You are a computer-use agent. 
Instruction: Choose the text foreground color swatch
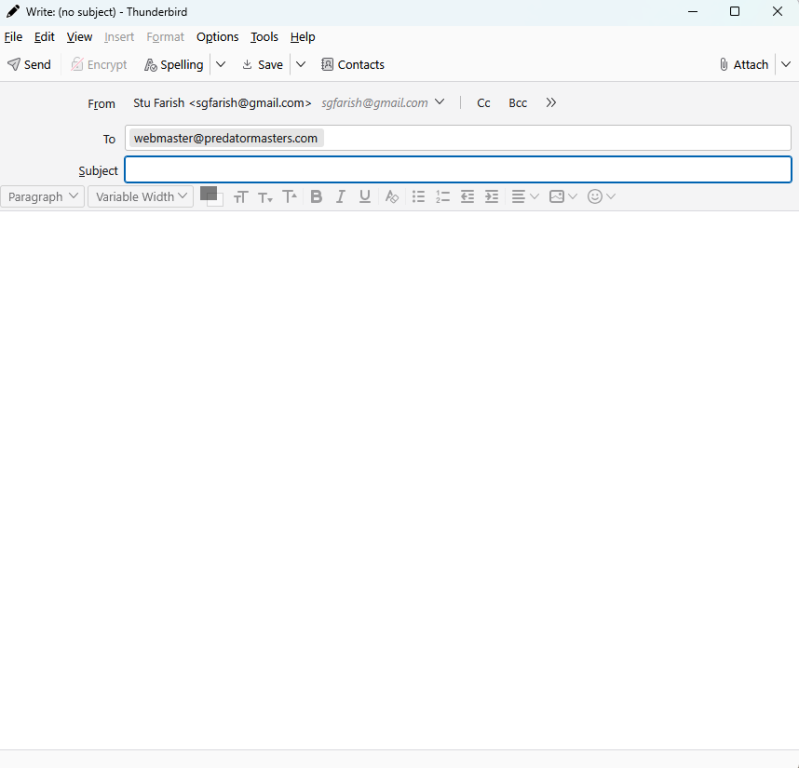pyautogui.click(x=208, y=193)
